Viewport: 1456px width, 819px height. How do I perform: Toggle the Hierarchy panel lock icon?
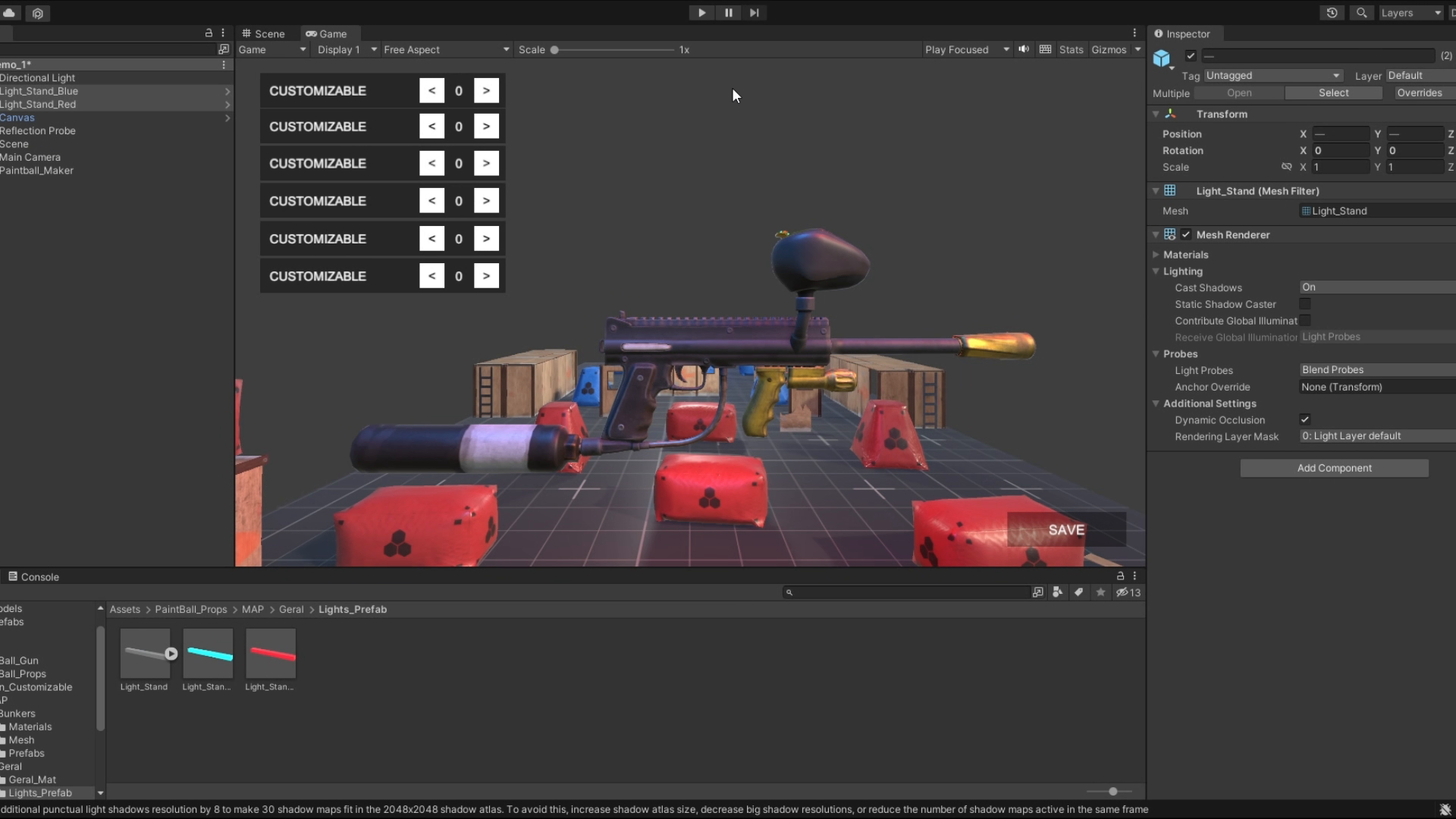point(209,33)
